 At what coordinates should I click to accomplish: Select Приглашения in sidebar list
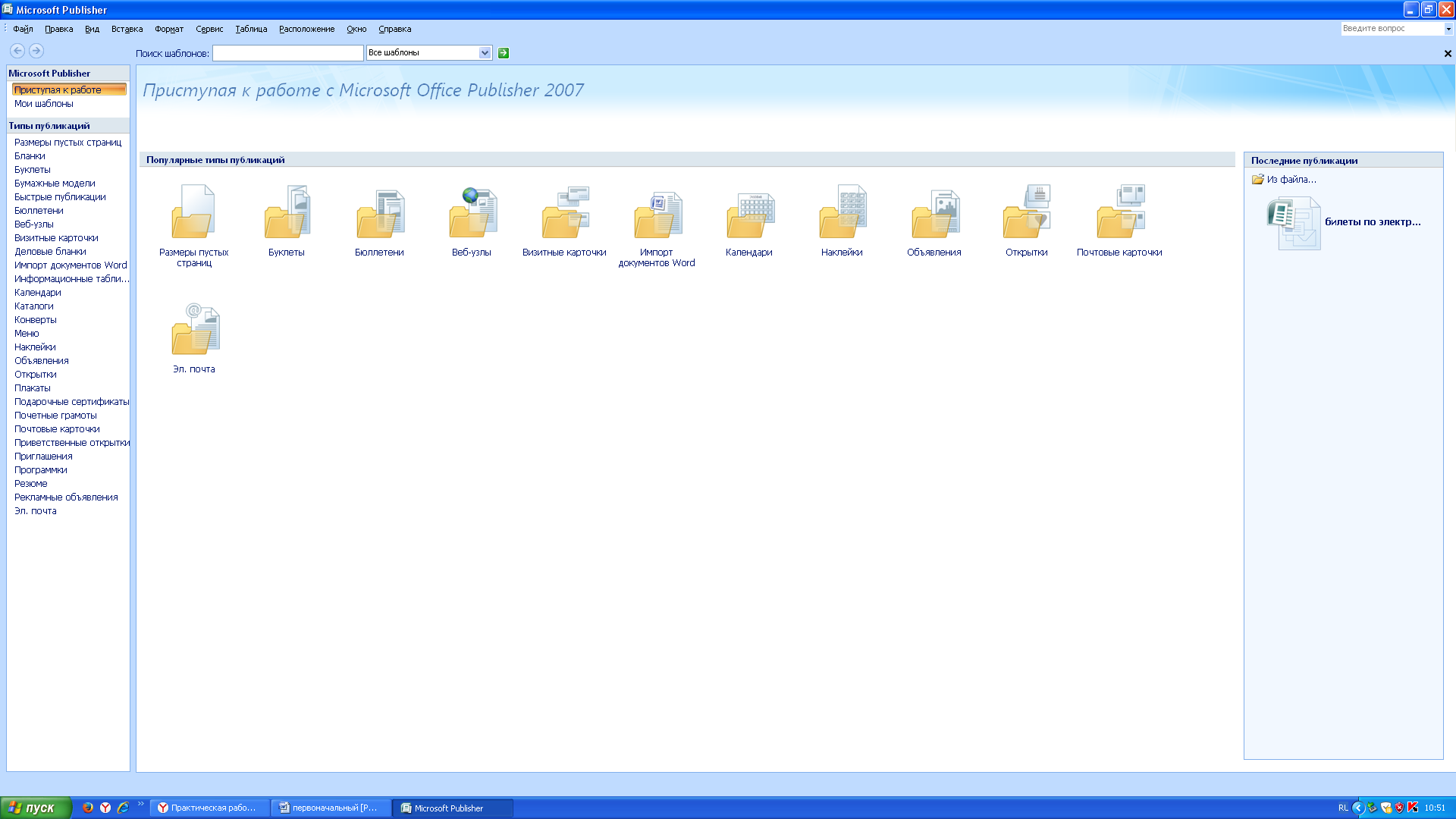click(43, 457)
